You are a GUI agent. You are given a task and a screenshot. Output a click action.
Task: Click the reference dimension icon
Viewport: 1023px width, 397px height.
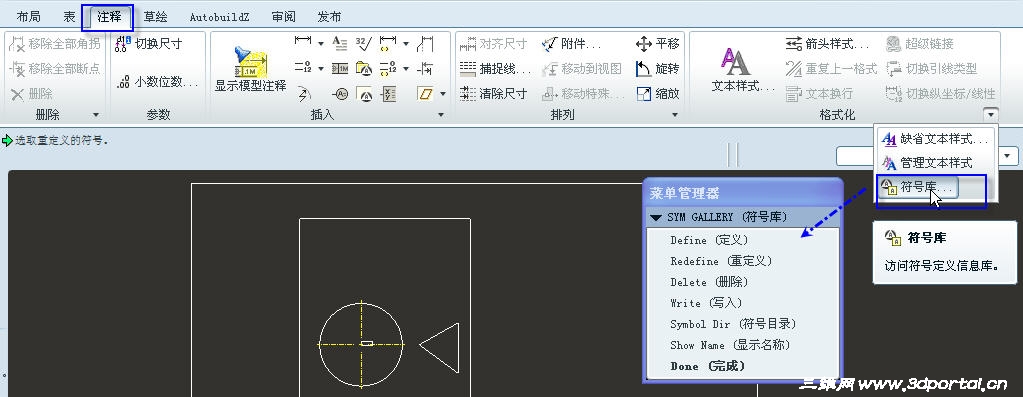pos(388,43)
